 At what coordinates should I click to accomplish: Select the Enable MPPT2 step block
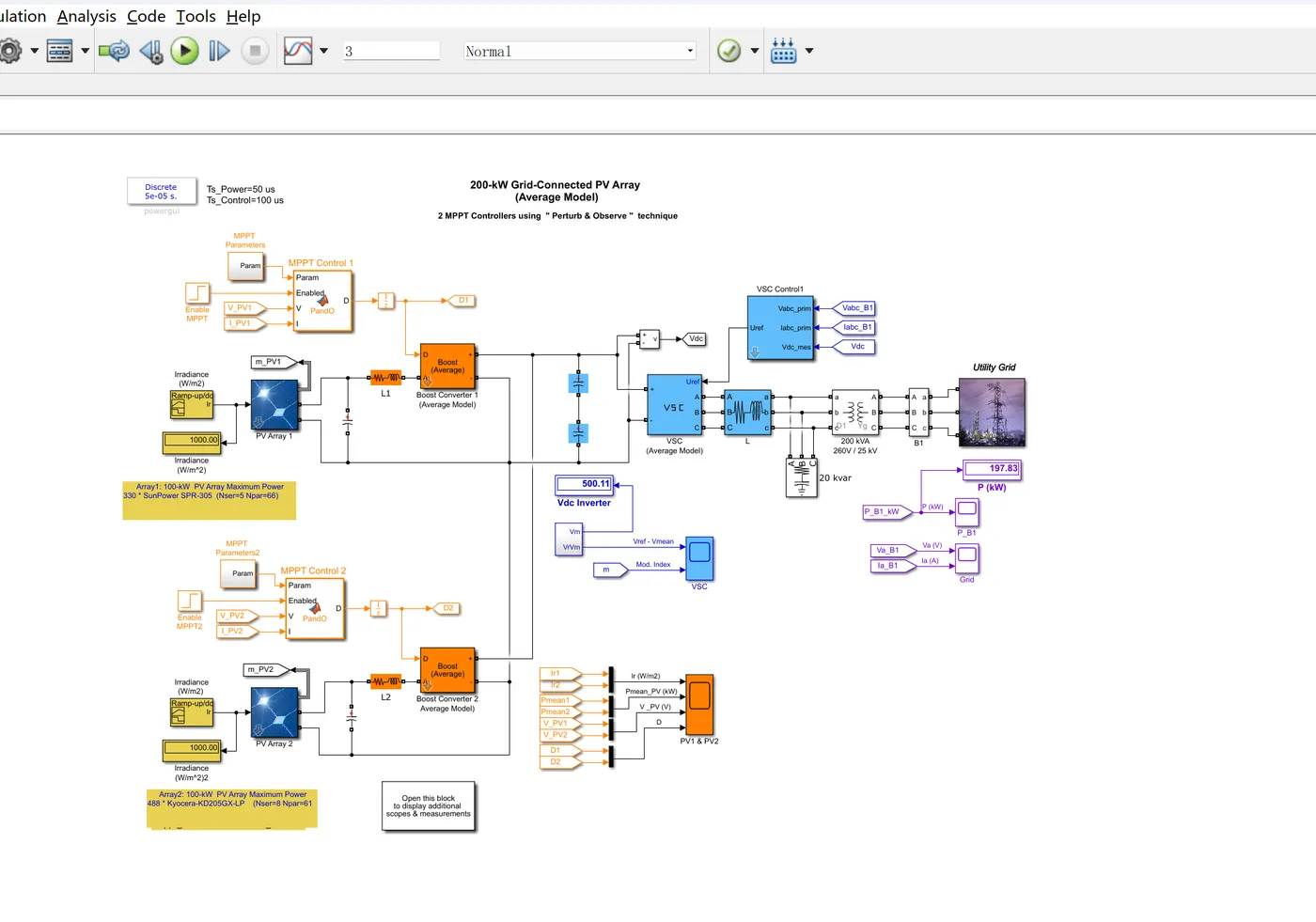click(190, 601)
